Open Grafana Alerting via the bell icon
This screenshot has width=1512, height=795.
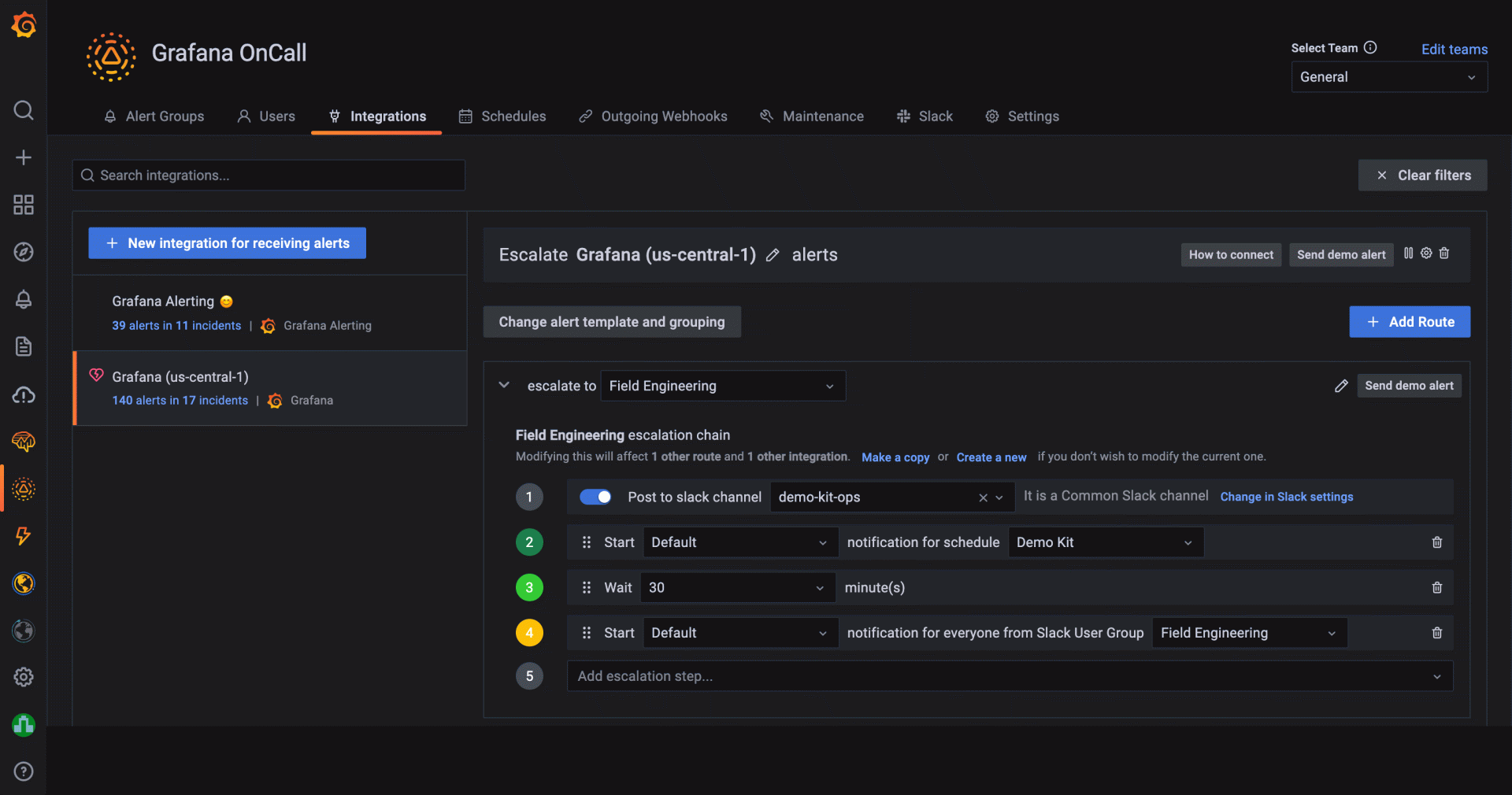coord(24,300)
